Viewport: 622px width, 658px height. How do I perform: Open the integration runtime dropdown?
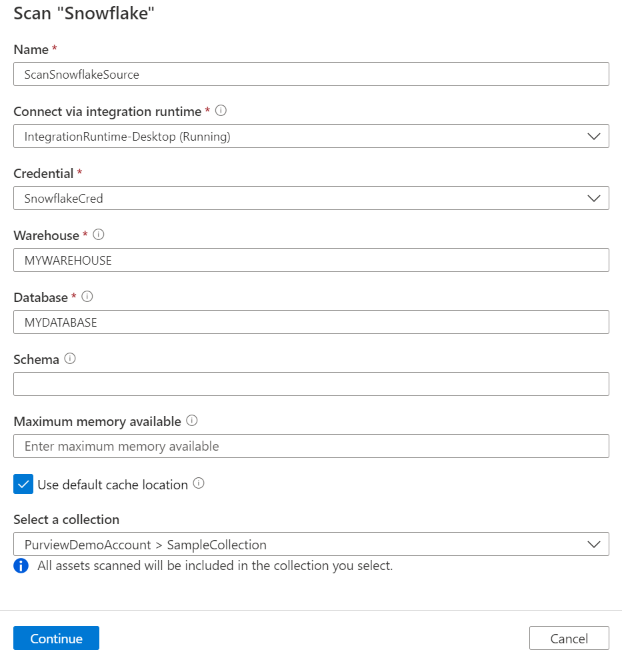coord(310,136)
